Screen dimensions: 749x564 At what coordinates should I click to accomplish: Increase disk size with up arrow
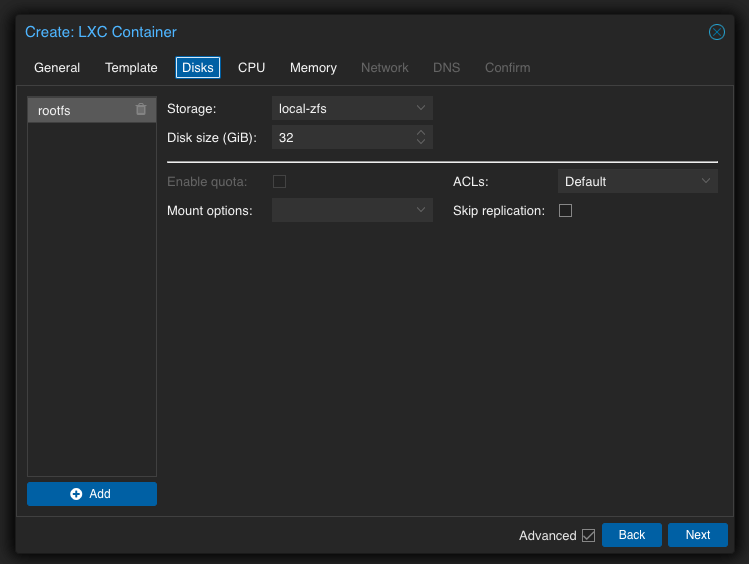pos(421,132)
